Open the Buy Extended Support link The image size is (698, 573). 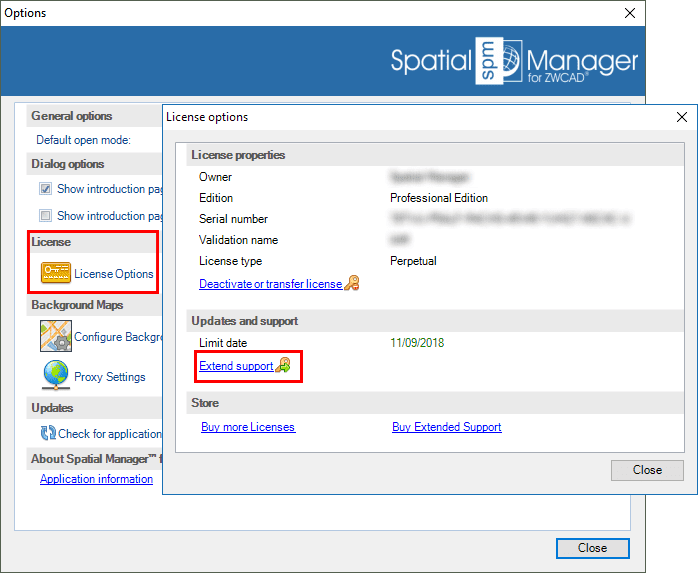446,427
